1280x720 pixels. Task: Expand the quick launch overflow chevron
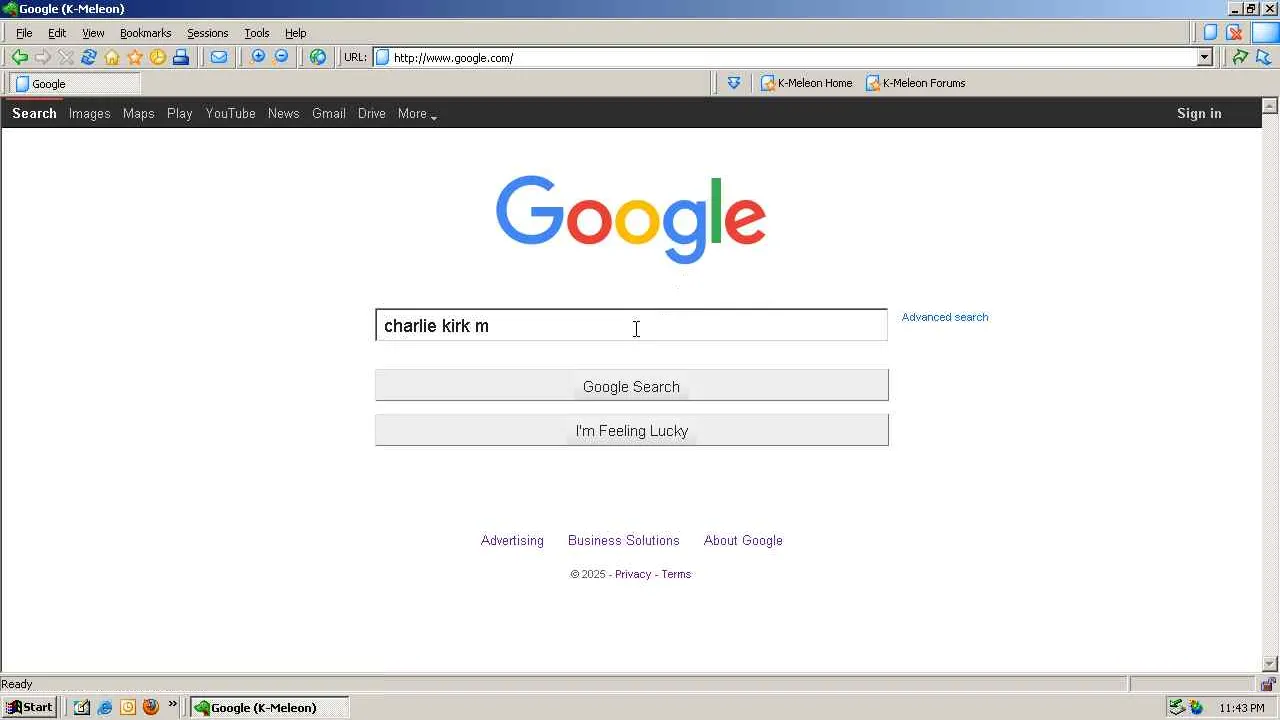172,705
